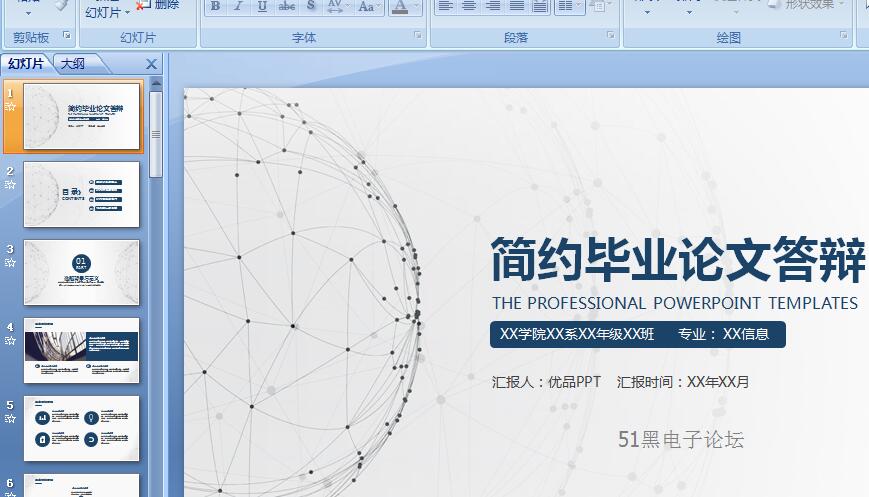869x497 pixels.
Task: Open the 字体 dialog launcher
Action: pos(417,35)
